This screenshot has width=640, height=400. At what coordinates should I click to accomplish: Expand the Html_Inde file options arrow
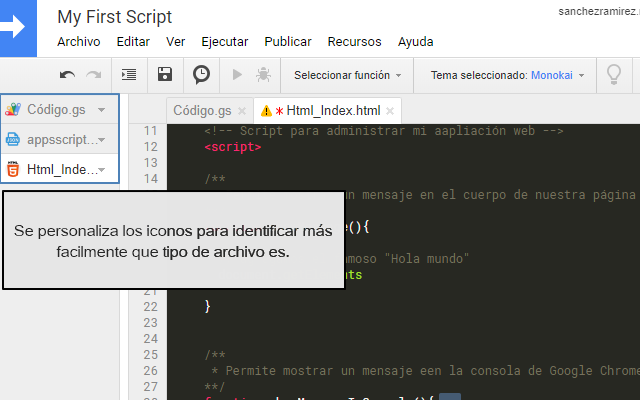(102, 170)
